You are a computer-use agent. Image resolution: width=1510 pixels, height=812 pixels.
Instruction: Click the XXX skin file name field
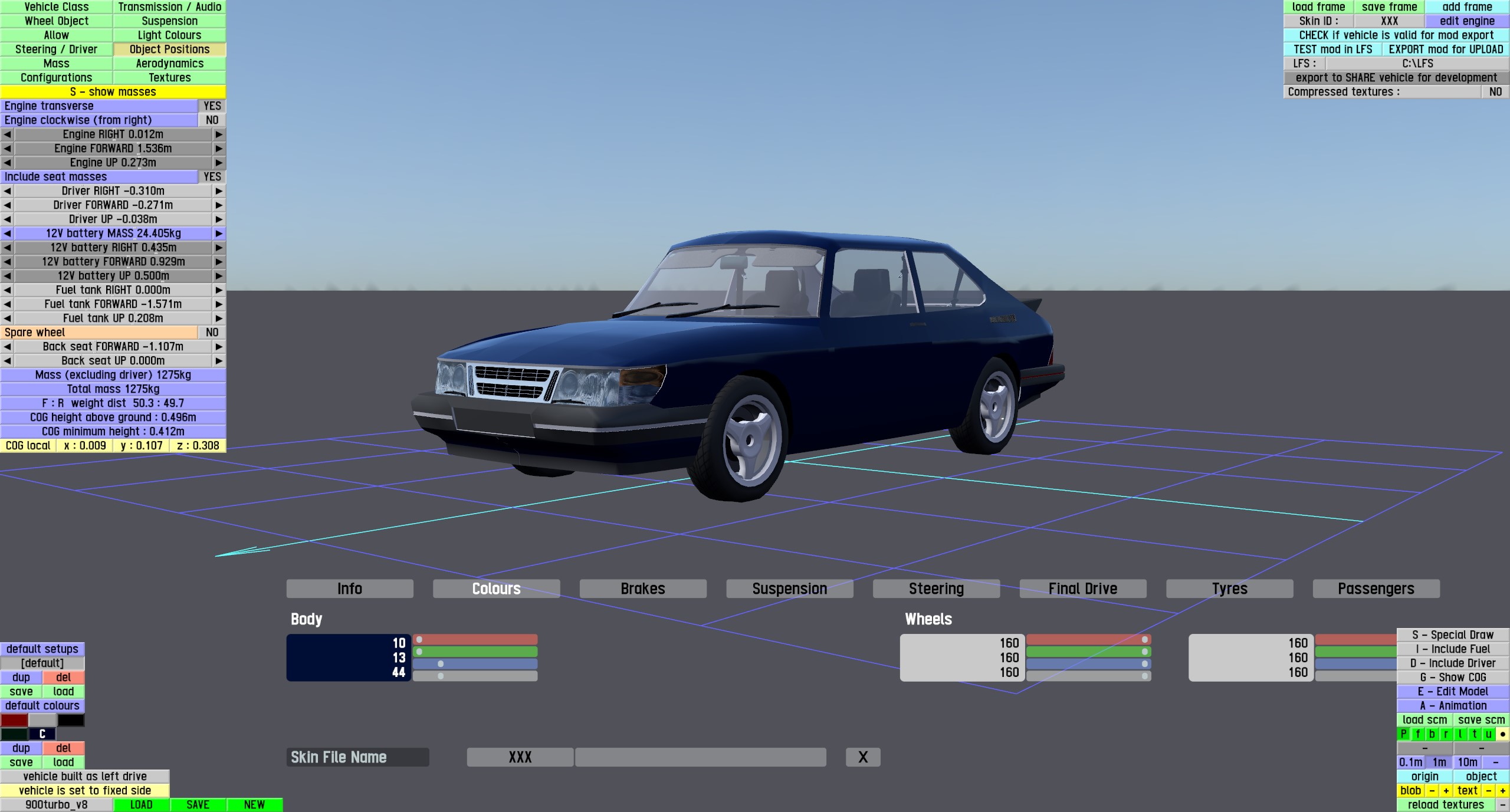pos(520,757)
